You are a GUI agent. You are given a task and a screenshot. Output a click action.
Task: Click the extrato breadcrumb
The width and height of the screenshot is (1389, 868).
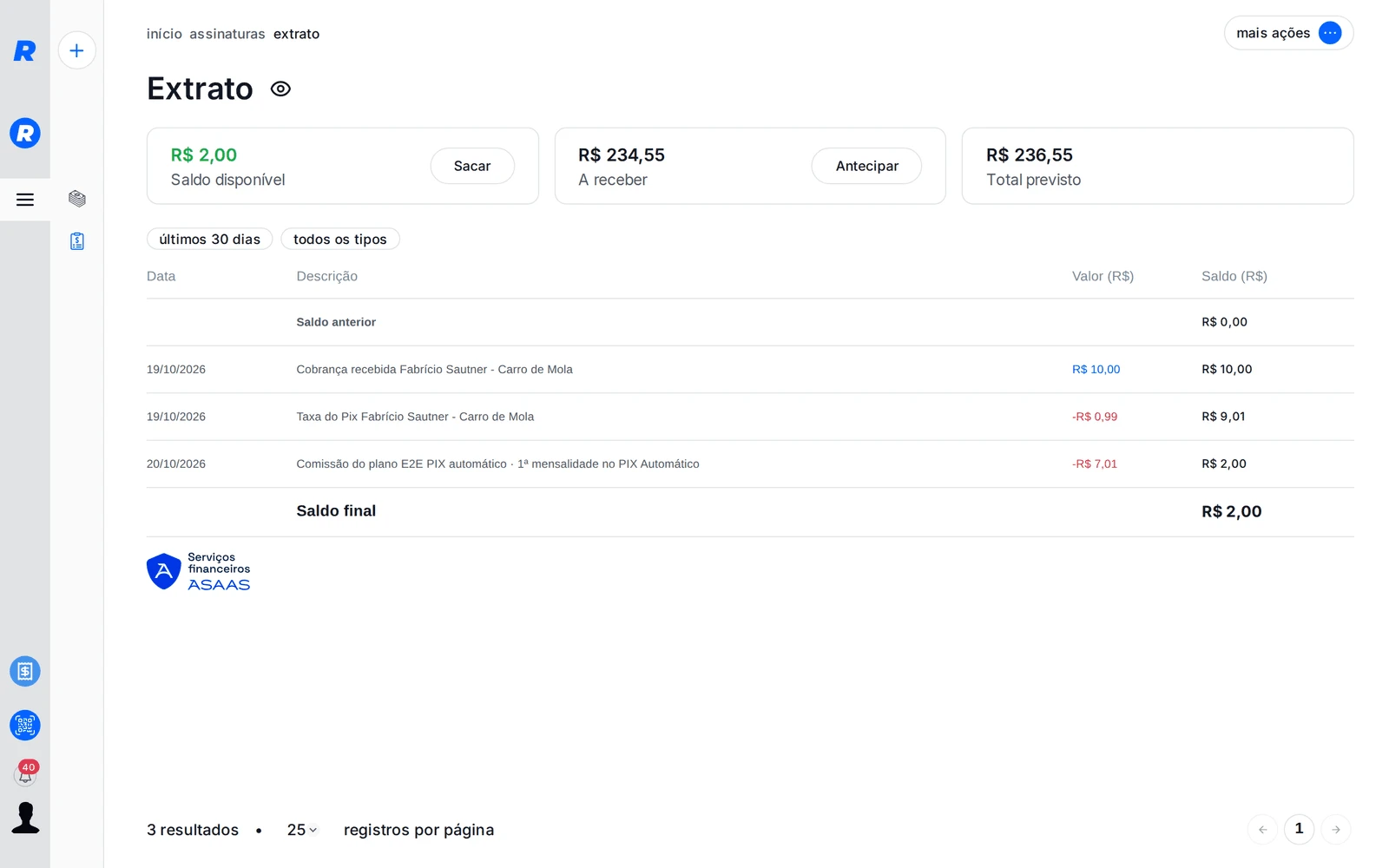point(296,34)
